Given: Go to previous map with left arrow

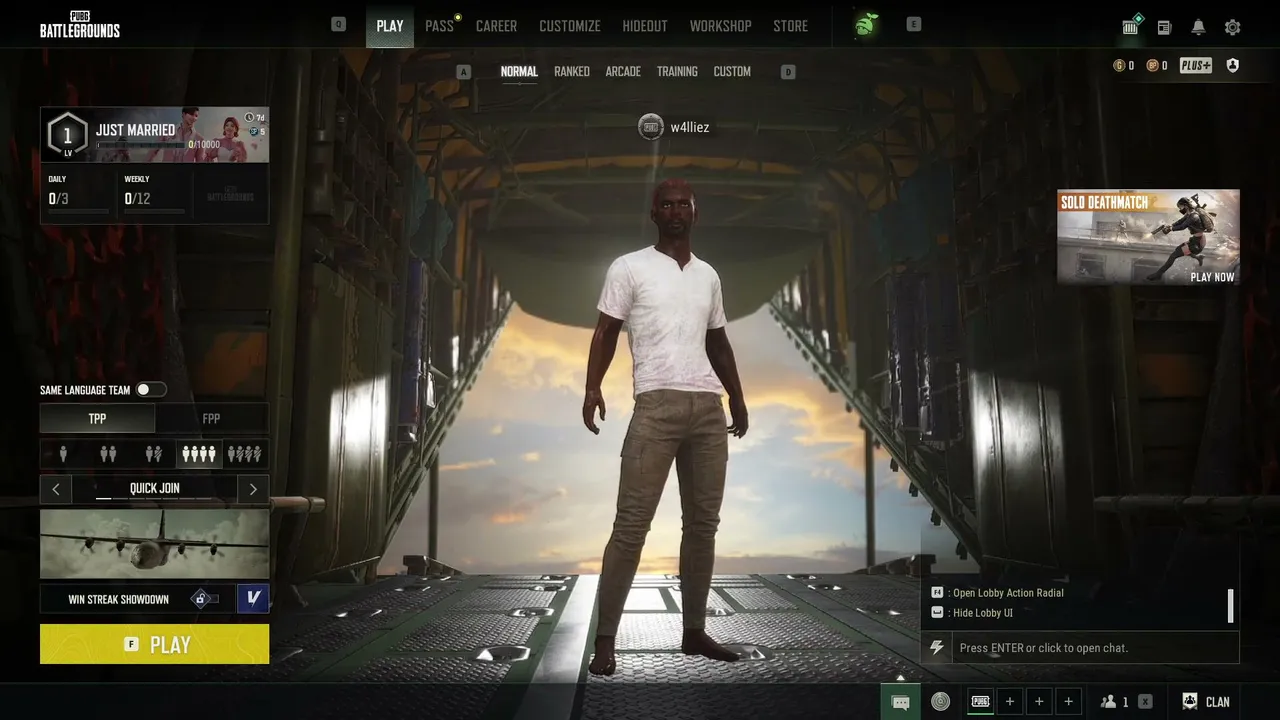Looking at the screenshot, I should pos(56,489).
